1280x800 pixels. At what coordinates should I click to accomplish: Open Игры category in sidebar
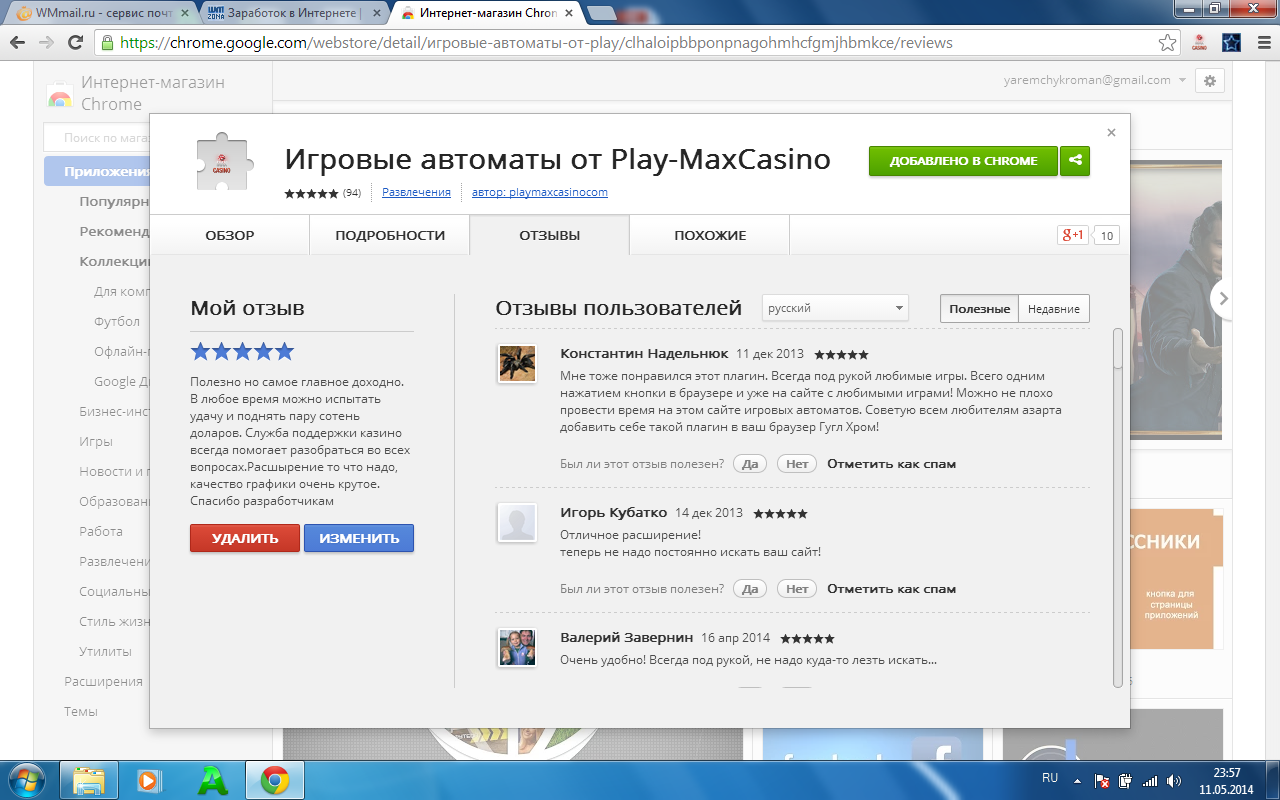click(x=96, y=442)
